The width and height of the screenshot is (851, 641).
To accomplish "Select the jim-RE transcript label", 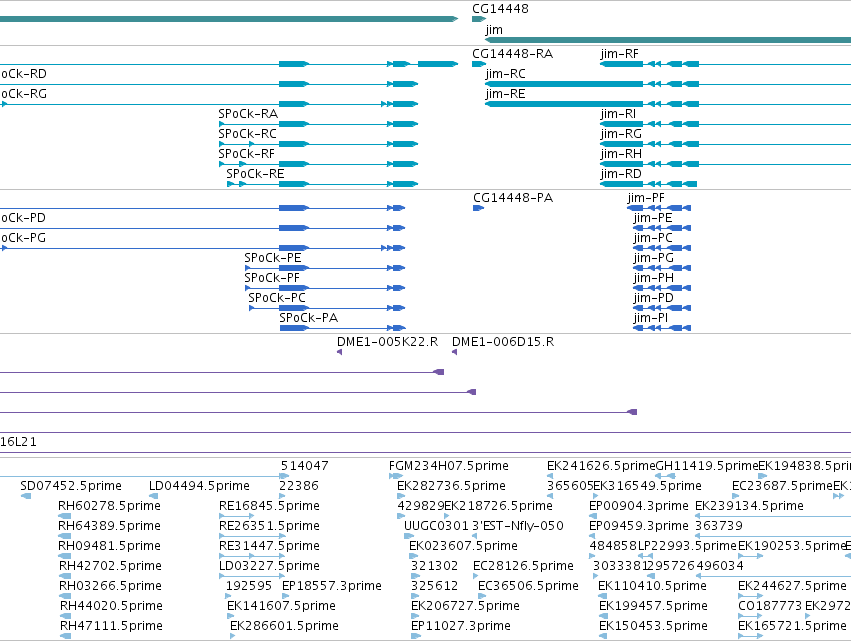I will tap(505, 94).
